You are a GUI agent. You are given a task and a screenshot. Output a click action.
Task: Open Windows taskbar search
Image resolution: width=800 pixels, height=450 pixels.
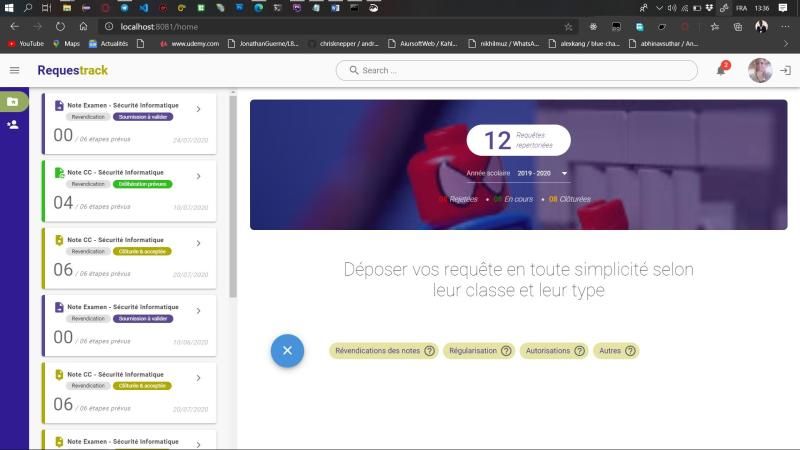(x=28, y=8)
